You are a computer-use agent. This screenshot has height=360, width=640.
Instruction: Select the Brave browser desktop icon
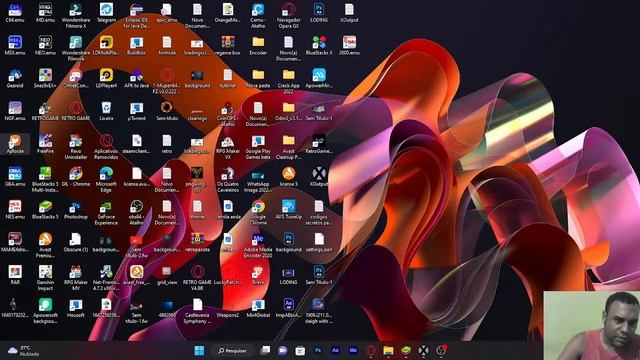coord(258,275)
